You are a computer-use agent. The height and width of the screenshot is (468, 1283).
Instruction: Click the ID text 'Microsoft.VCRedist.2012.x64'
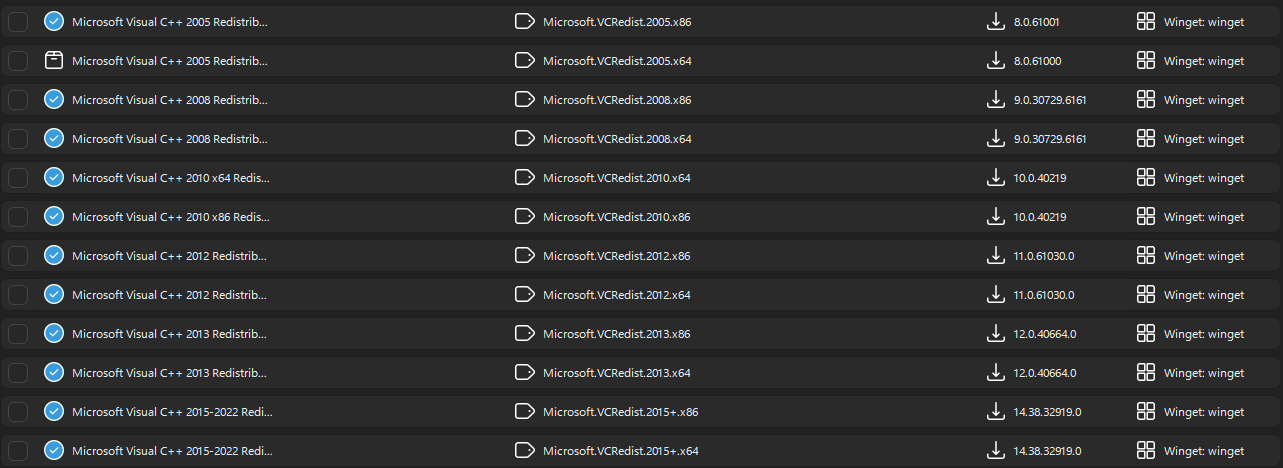(617, 295)
